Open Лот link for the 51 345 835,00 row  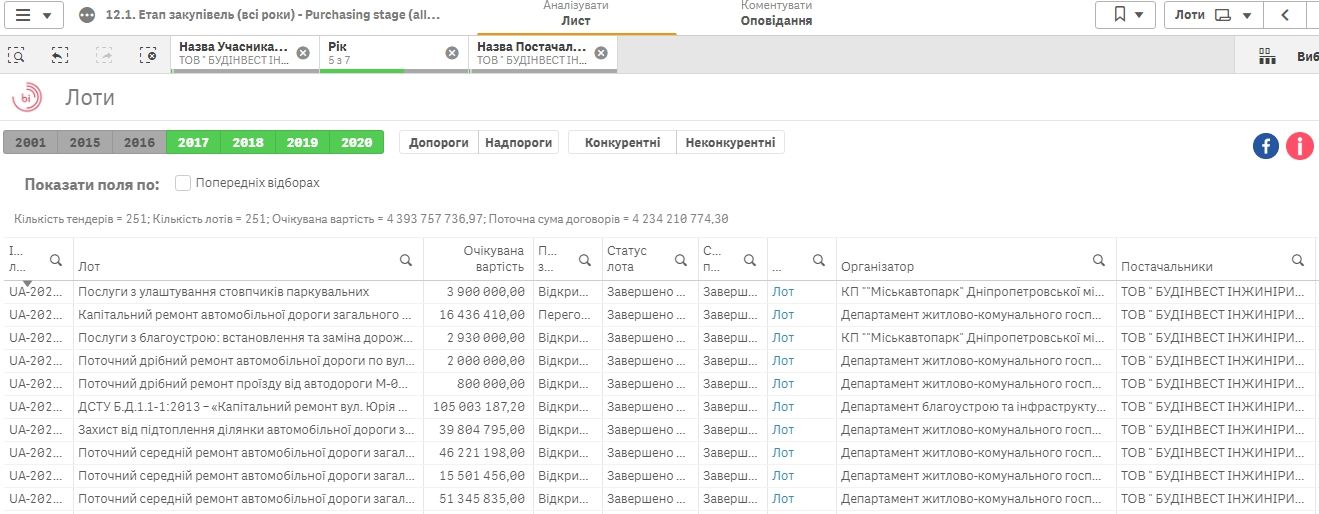coord(783,499)
